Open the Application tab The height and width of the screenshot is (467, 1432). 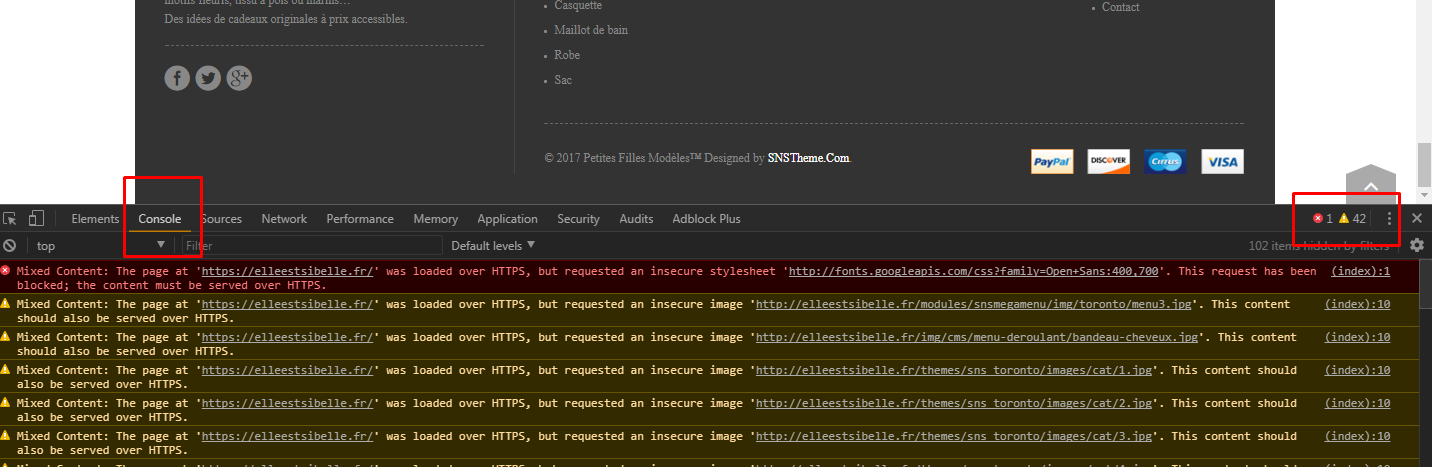click(507, 219)
